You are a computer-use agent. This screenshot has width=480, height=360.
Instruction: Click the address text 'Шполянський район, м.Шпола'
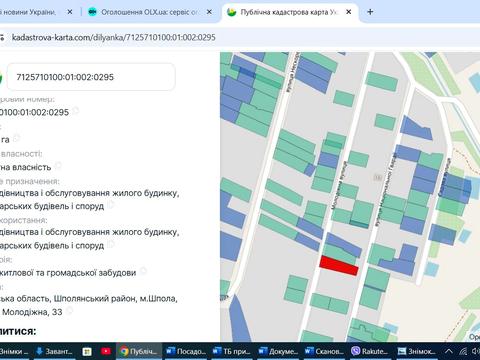coord(116,298)
